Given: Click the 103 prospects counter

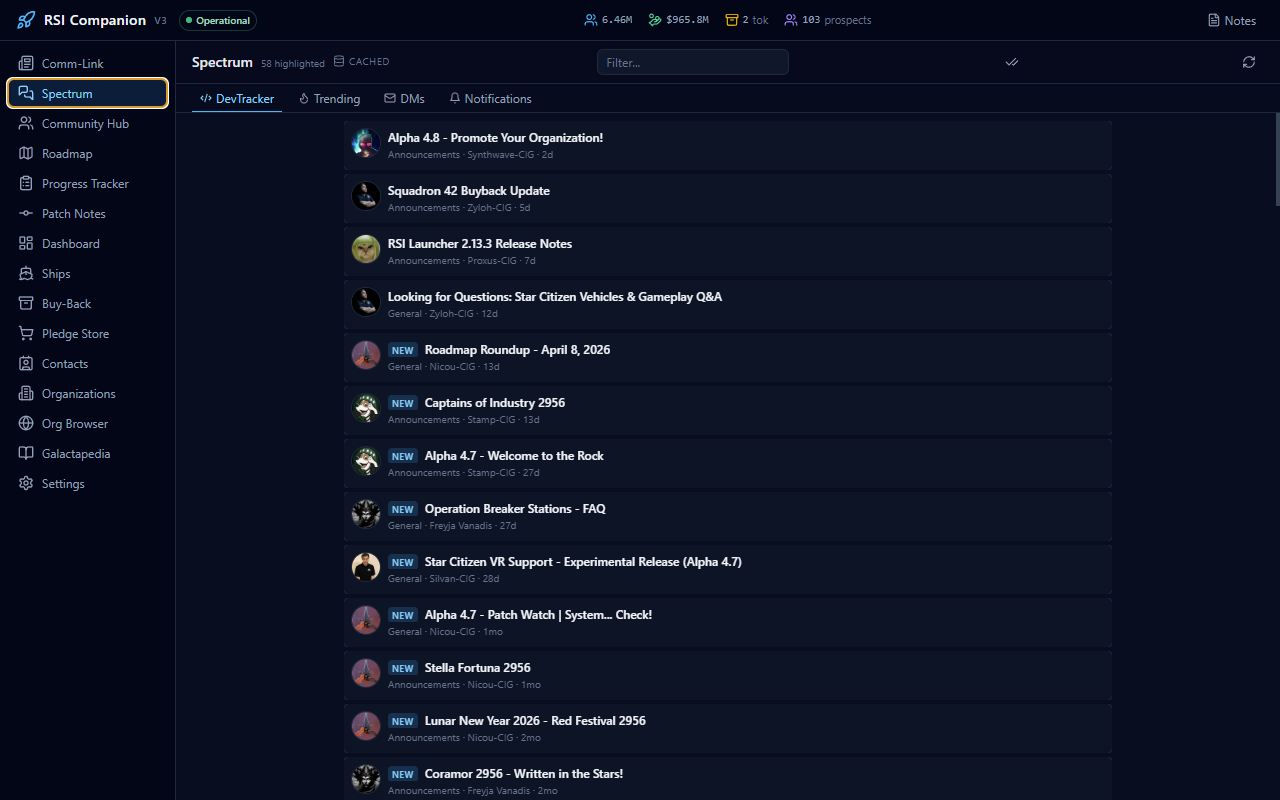Looking at the screenshot, I should (x=828, y=20).
